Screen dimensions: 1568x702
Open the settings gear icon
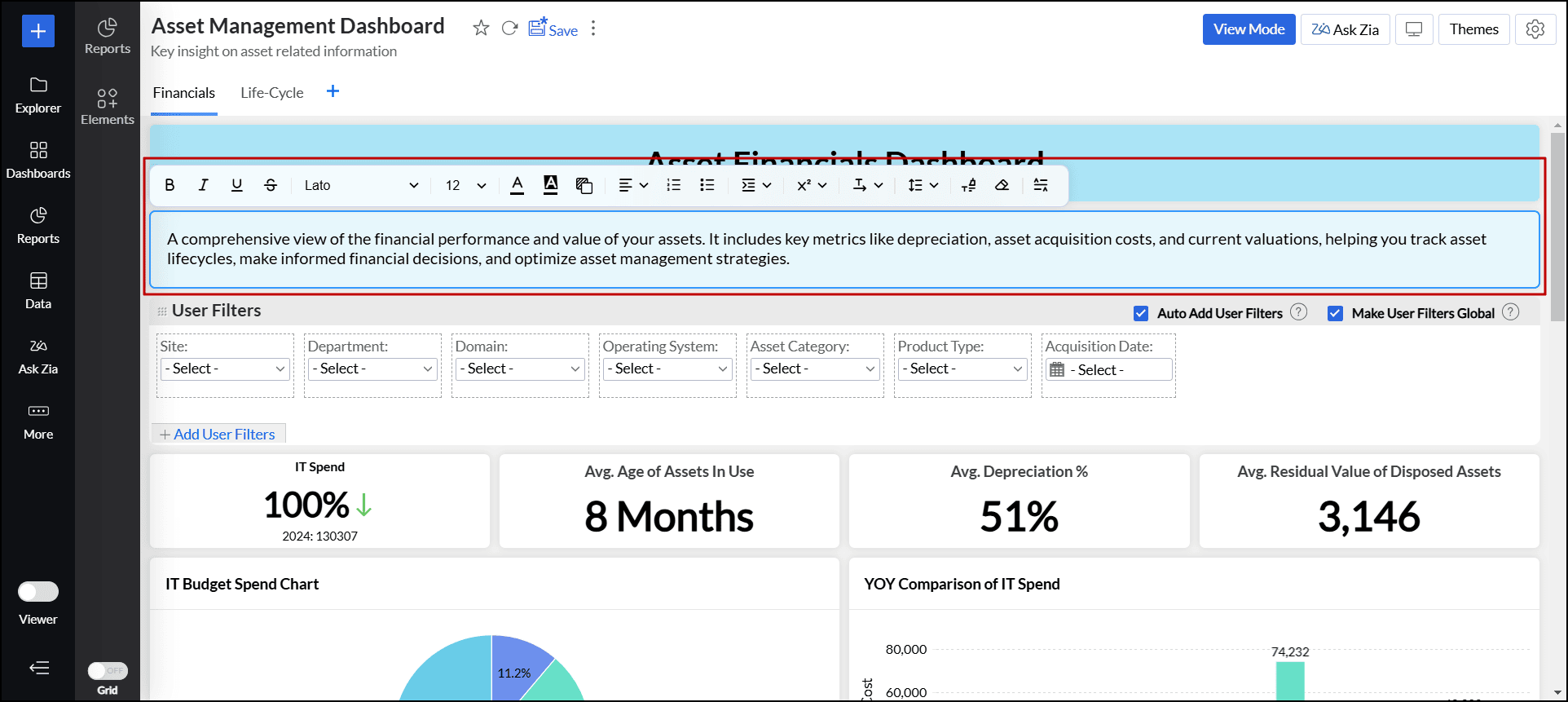click(x=1535, y=29)
